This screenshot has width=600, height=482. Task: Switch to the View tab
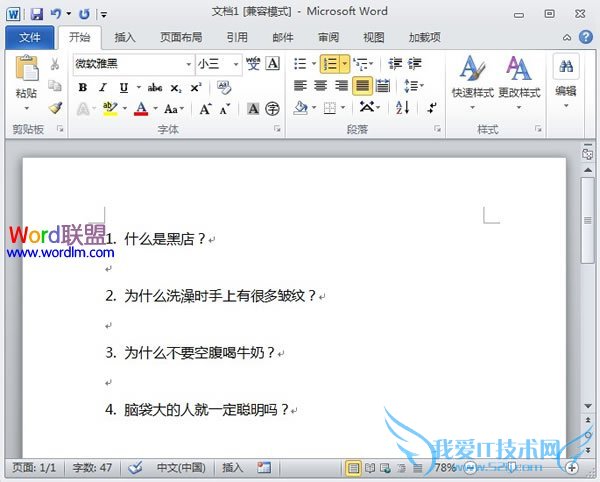click(x=373, y=37)
